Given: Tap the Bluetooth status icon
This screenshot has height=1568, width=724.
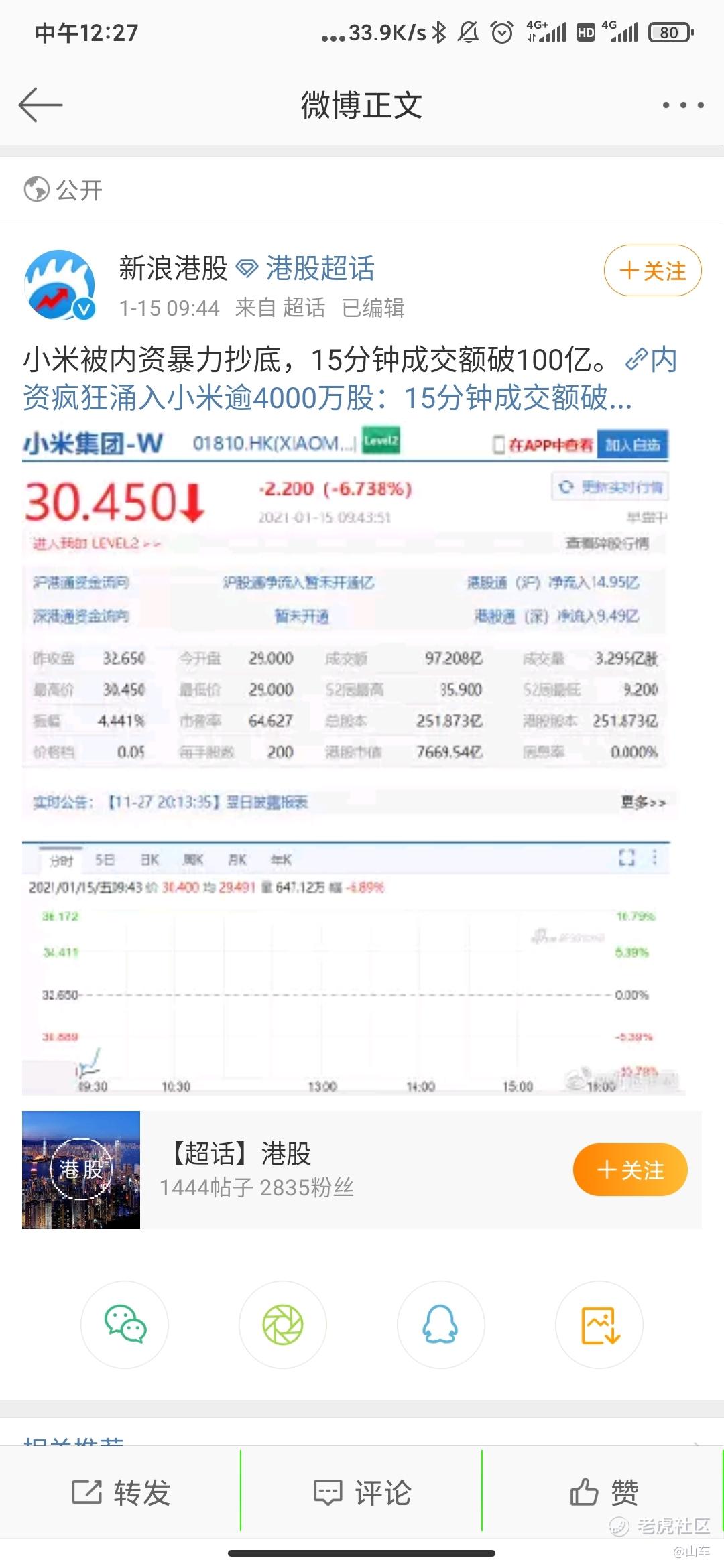Looking at the screenshot, I should tap(439, 32).
